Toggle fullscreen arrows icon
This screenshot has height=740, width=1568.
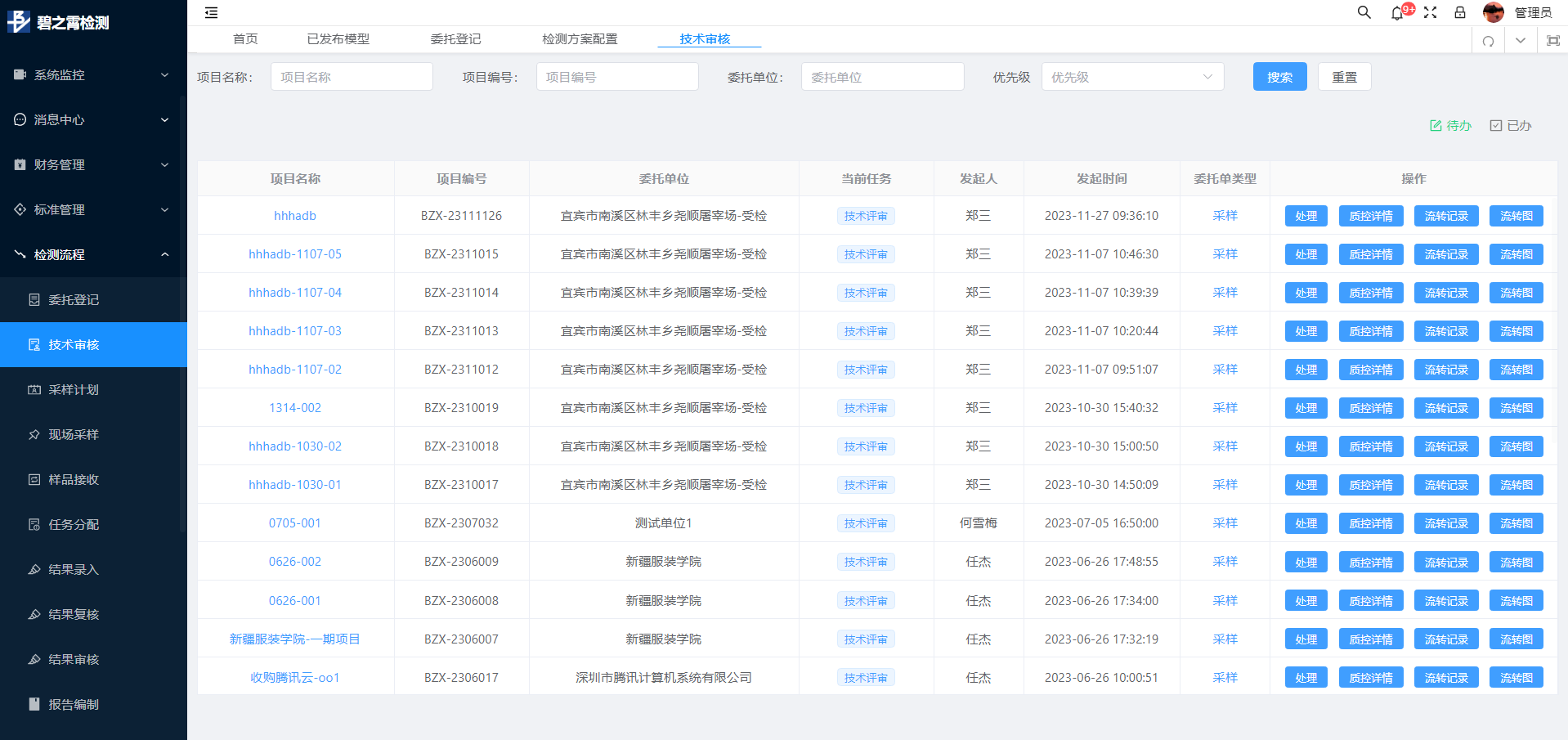1430,12
